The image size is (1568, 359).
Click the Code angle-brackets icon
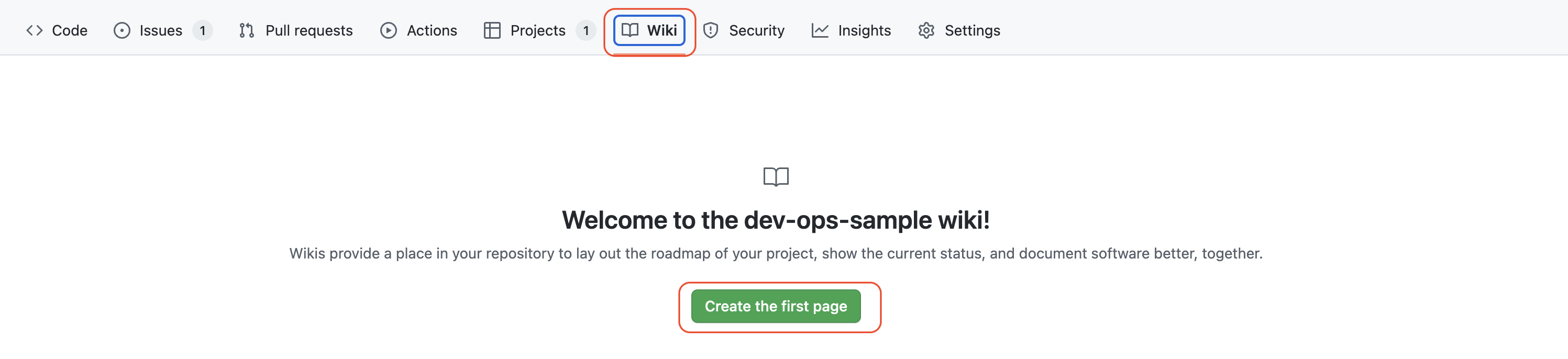[34, 30]
